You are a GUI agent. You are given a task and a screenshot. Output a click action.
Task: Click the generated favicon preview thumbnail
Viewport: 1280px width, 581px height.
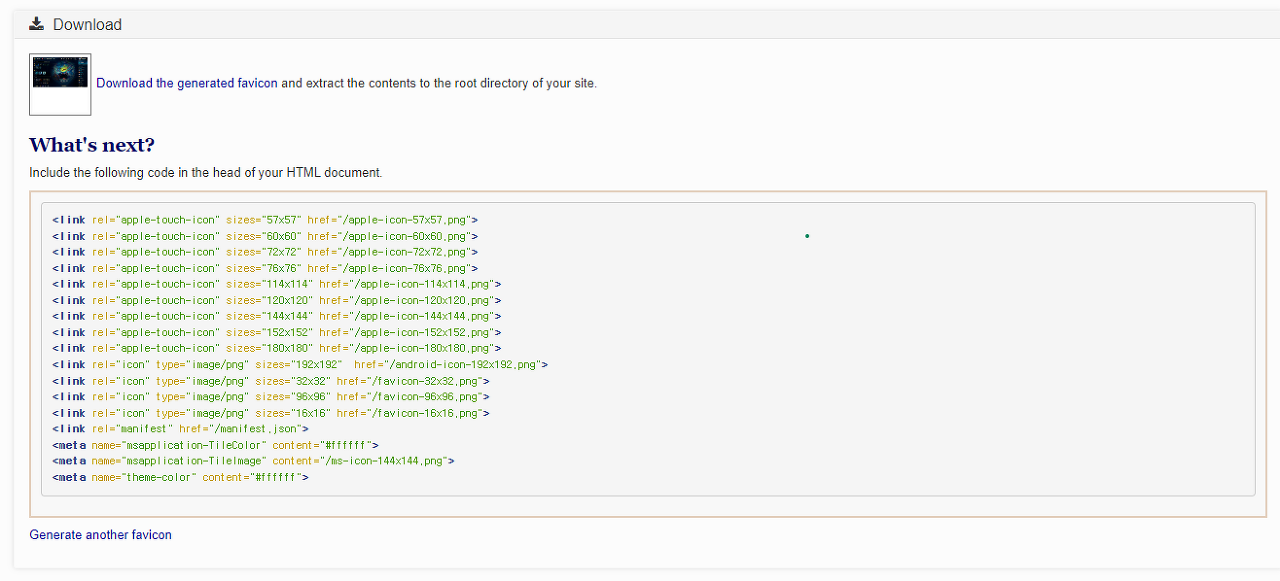click(x=60, y=84)
